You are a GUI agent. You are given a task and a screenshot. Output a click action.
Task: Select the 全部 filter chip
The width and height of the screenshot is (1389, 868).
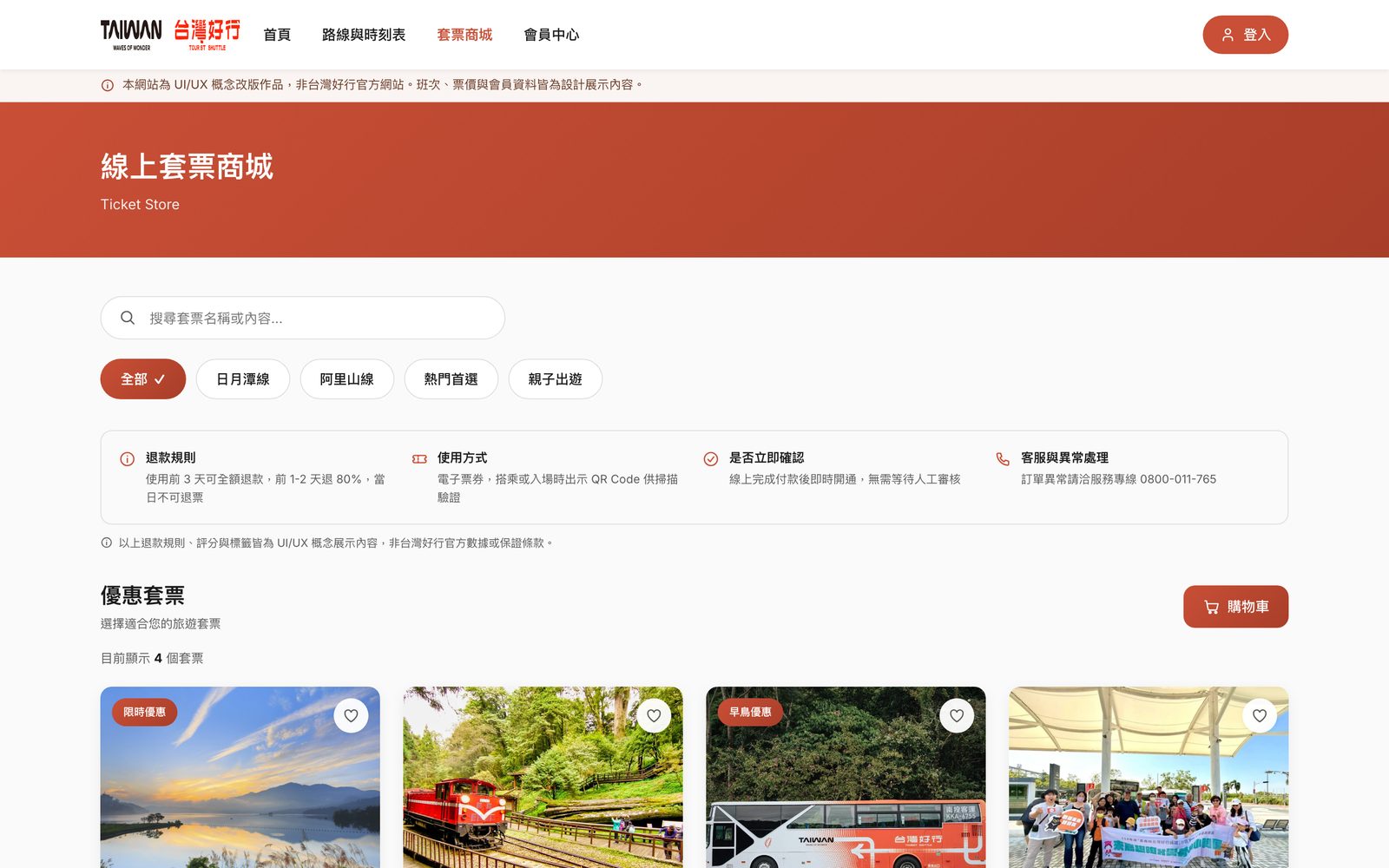pyautogui.click(x=143, y=379)
